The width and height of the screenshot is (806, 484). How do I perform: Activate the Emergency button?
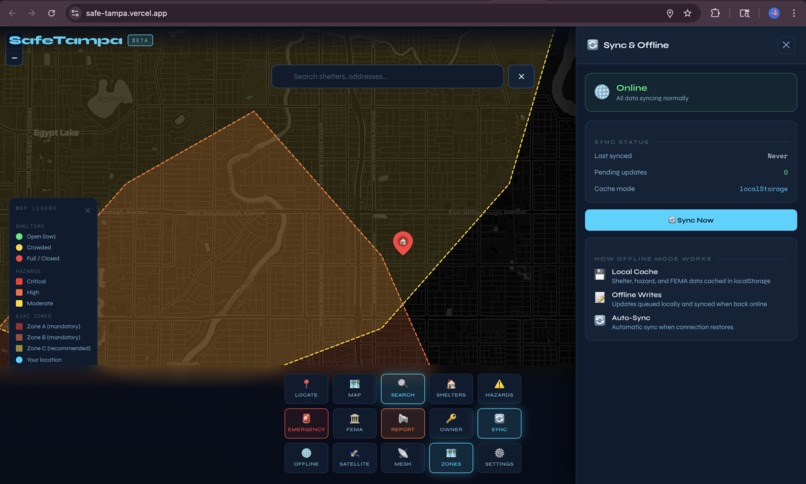click(306, 423)
